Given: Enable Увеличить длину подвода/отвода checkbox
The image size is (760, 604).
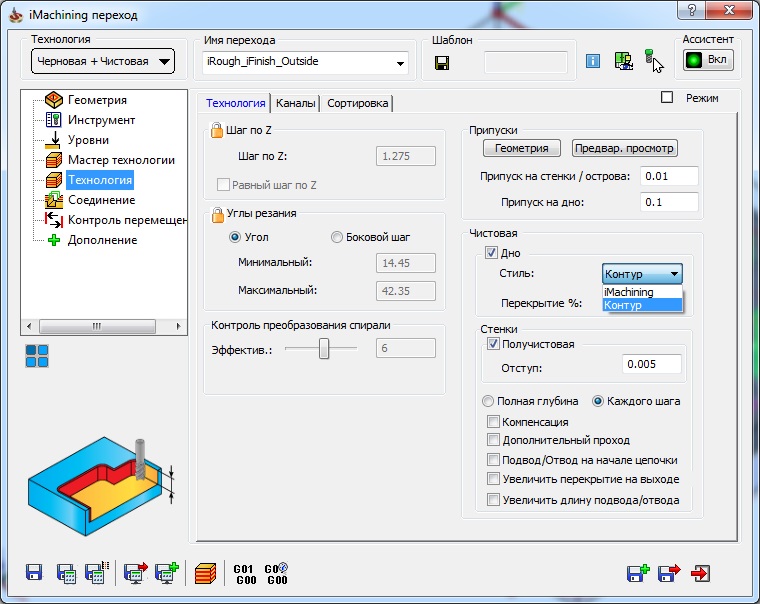Looking at the screenshot, I should pos(493,499).
